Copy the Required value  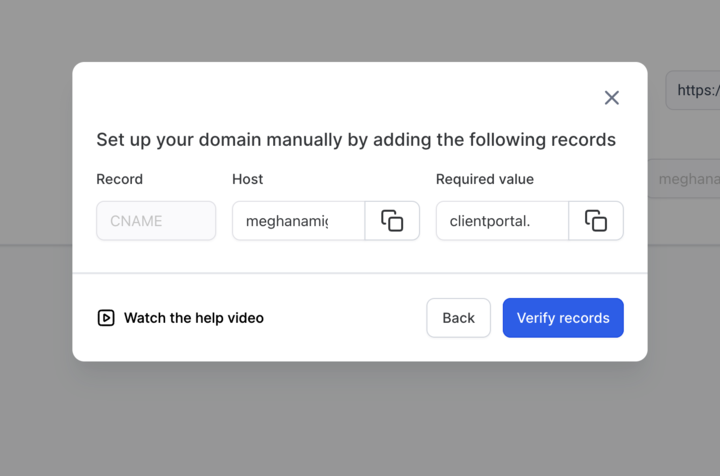(x=596, y=221)
